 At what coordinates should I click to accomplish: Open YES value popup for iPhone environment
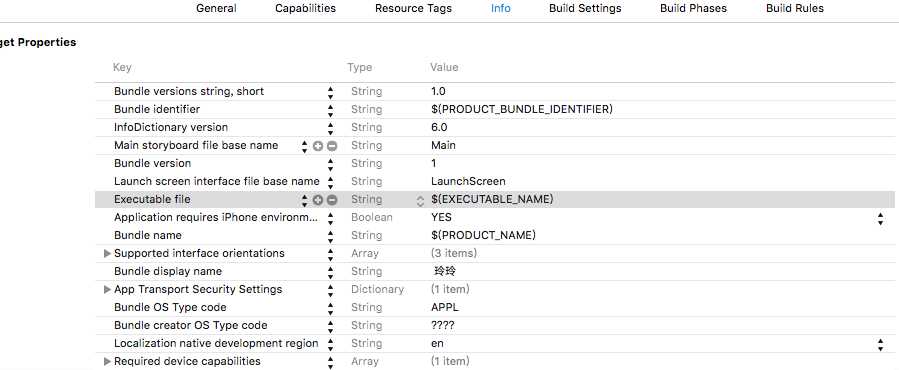[880, 218]
